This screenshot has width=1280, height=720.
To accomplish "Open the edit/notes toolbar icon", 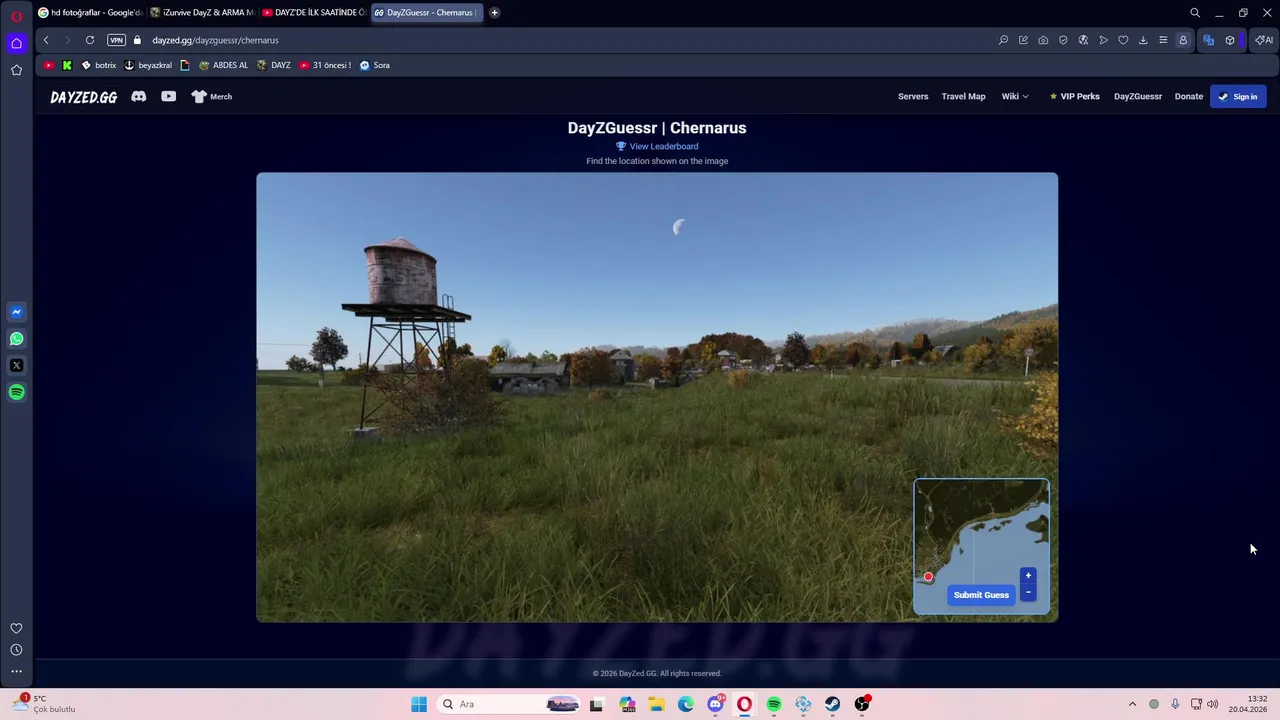I will (x=1023, y=40).
